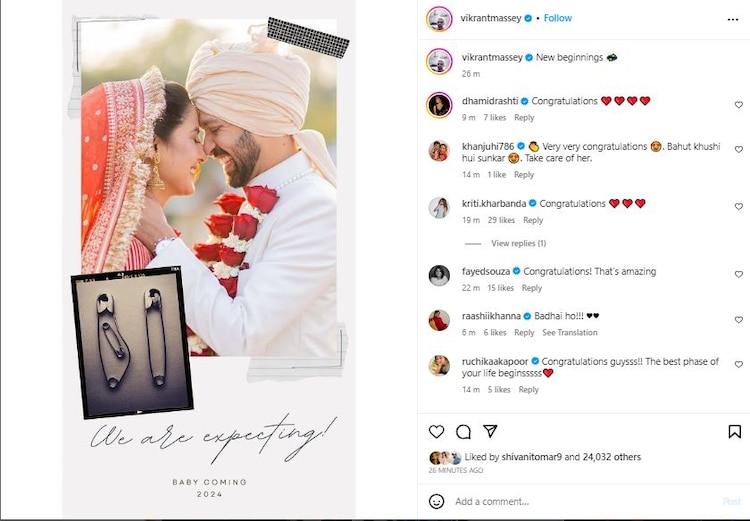Open the comment bubble icon
The height and width of the screenshot is (521, 750).
pos(463,432)
